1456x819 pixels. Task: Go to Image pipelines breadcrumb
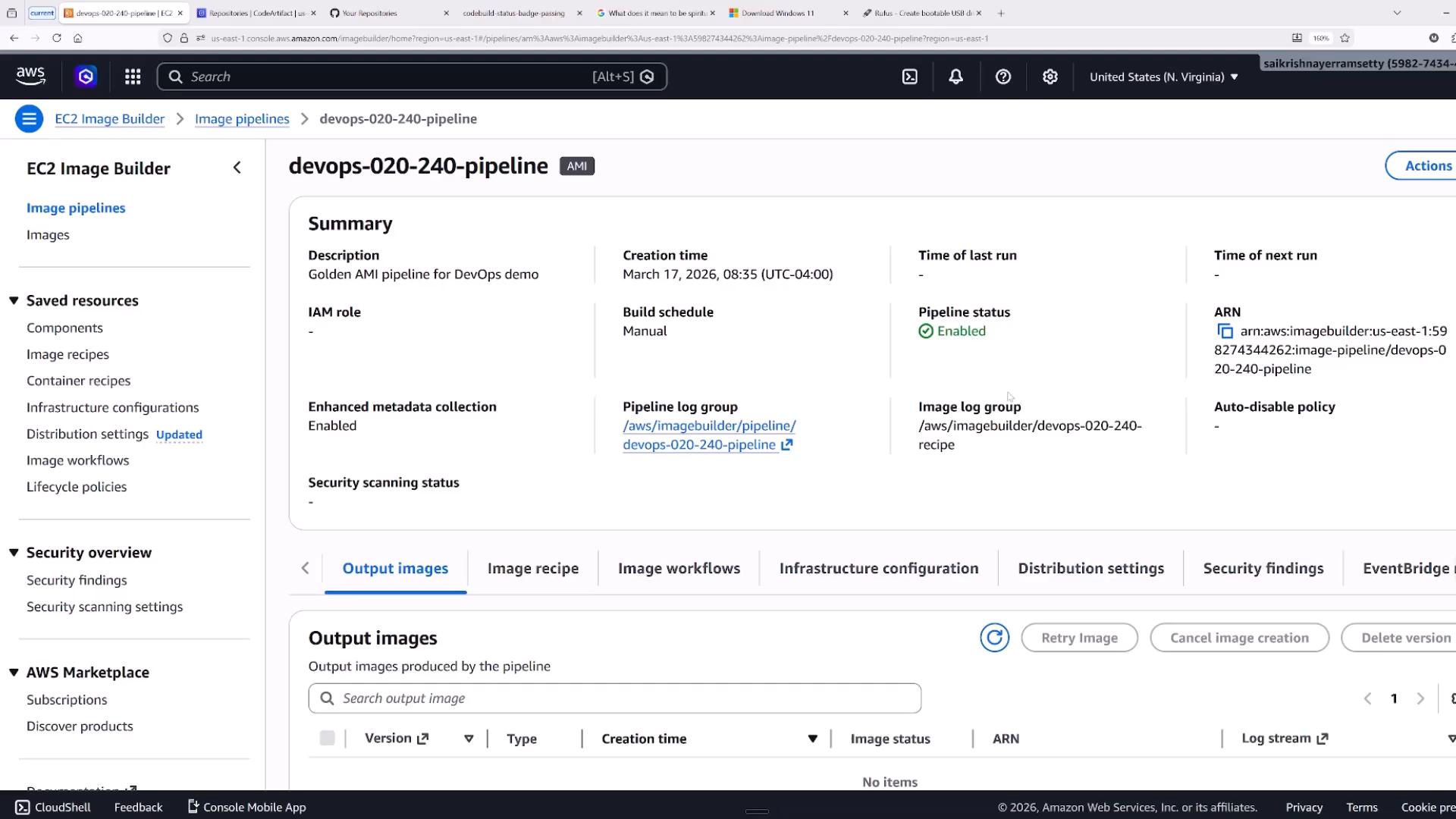pyautogui.click(x=242, y=119)
